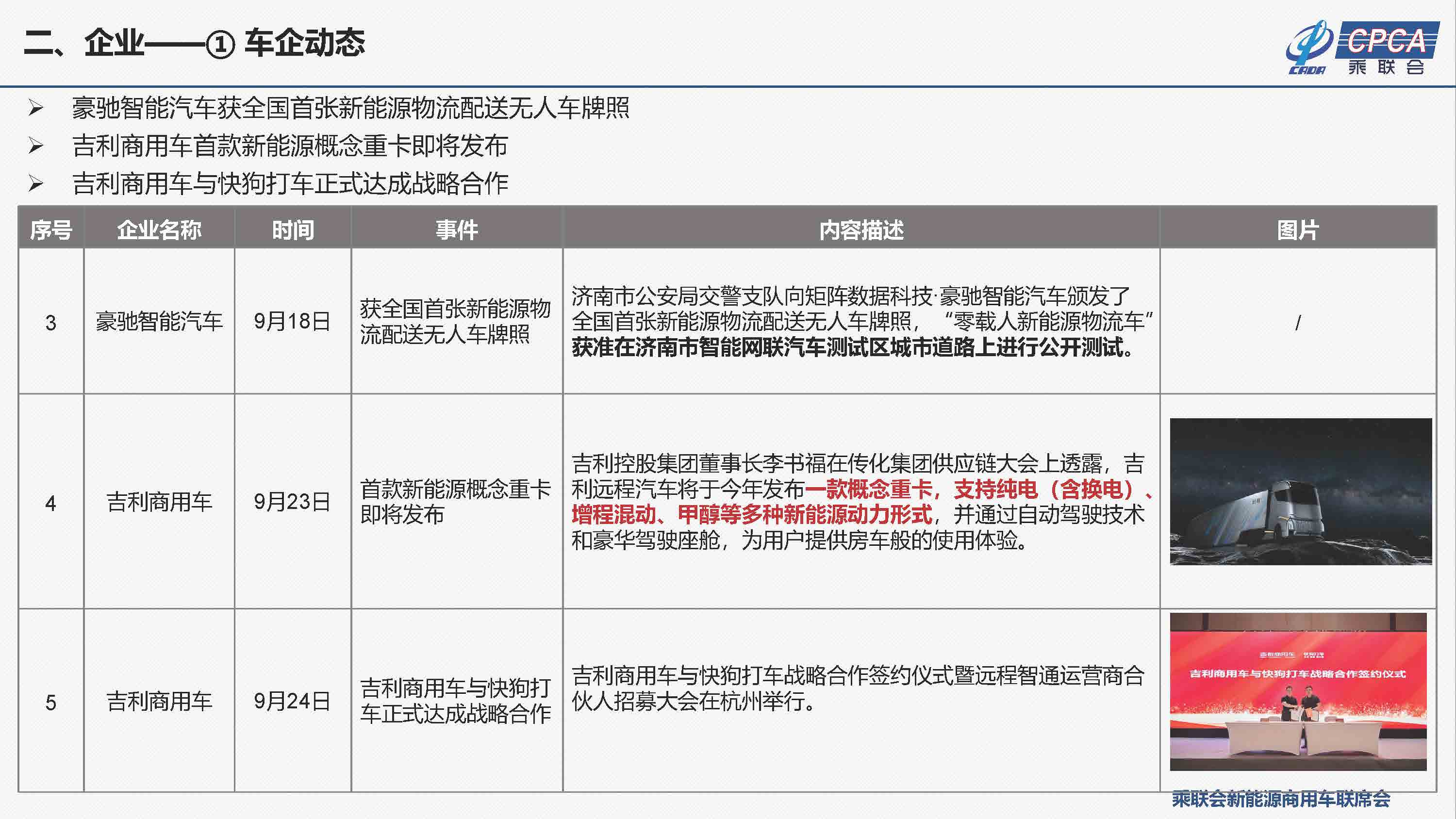The image size is (1456, 819).
Task: Click 吉利商用车 in the 9月23日 row
Action: pyautogui.click(x=159, y=501)
